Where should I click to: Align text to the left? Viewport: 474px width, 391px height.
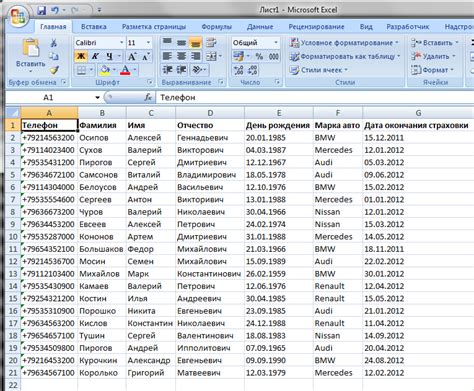[167, 56]
